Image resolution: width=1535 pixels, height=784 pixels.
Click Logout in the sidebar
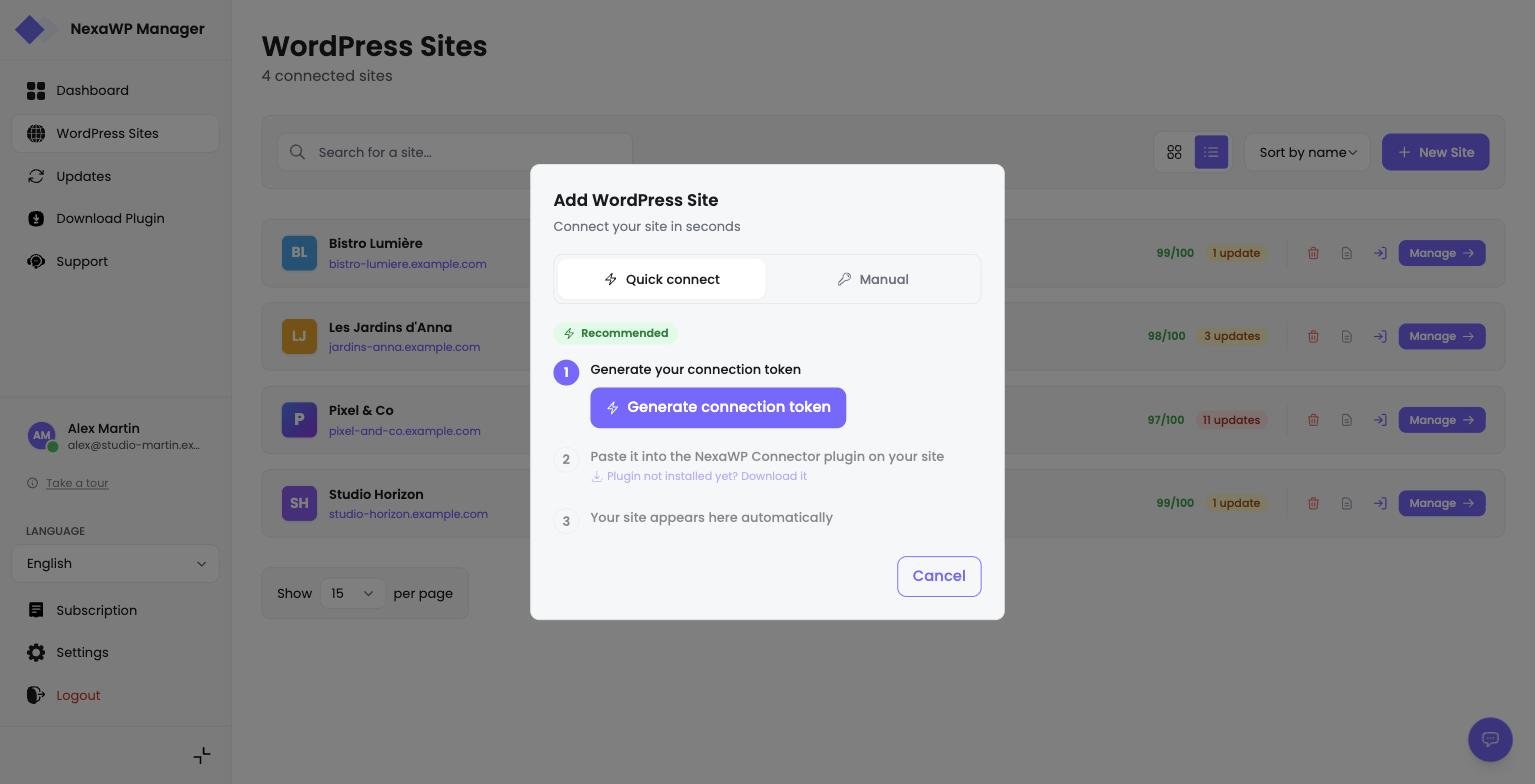(x=116, y=696)
